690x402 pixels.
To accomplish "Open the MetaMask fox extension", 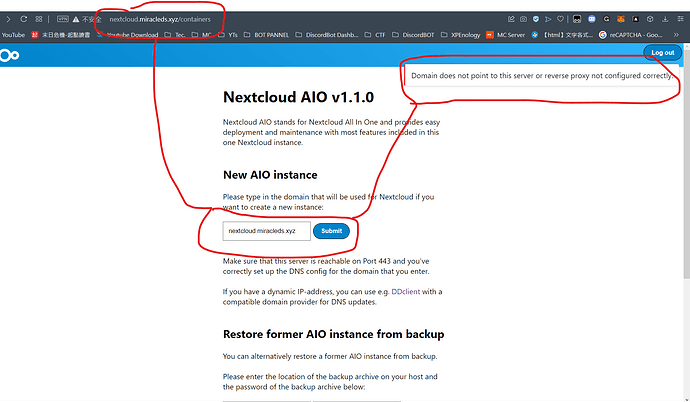I will coord(619,18).
